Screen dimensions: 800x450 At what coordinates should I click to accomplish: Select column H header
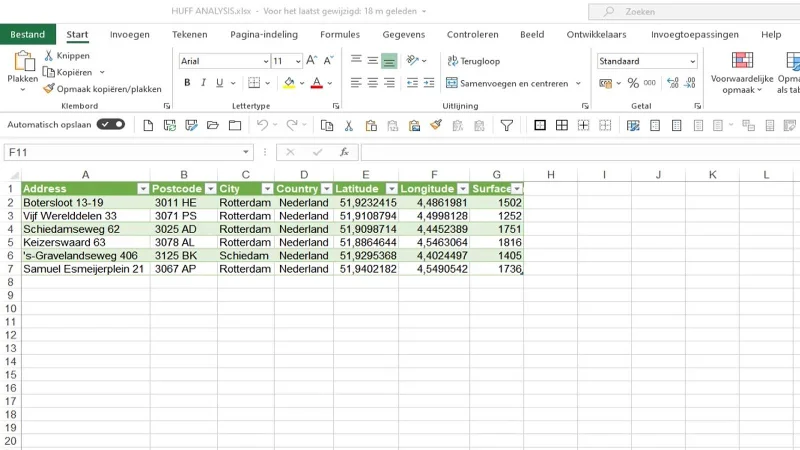click(551, 174)
